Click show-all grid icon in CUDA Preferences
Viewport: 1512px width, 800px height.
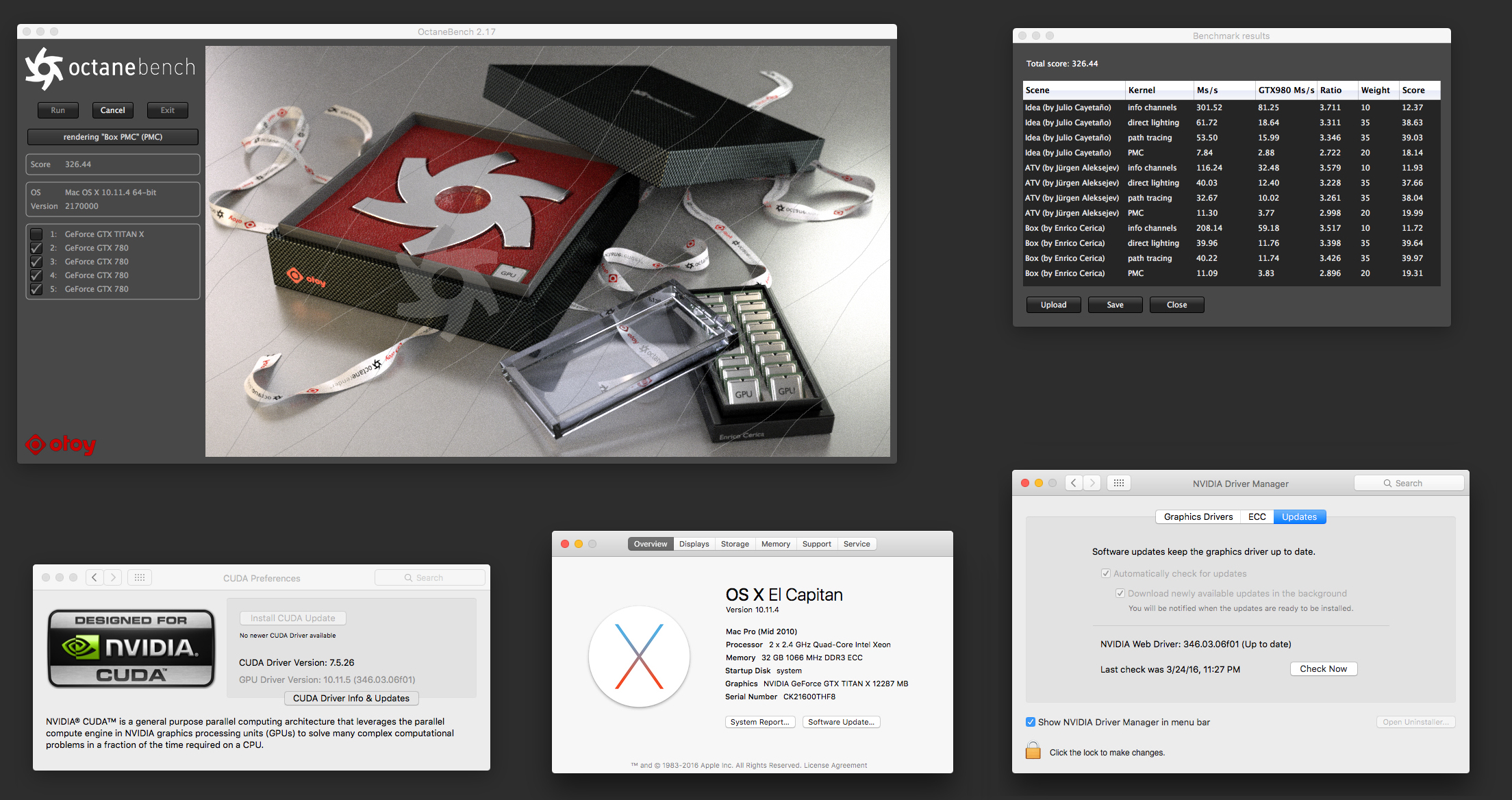pyautogui.click(x=140, y=577)
